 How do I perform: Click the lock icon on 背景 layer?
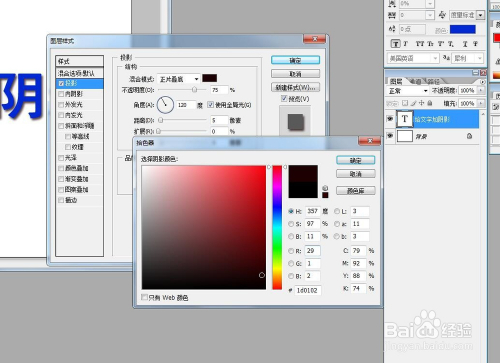coord(469,136)
